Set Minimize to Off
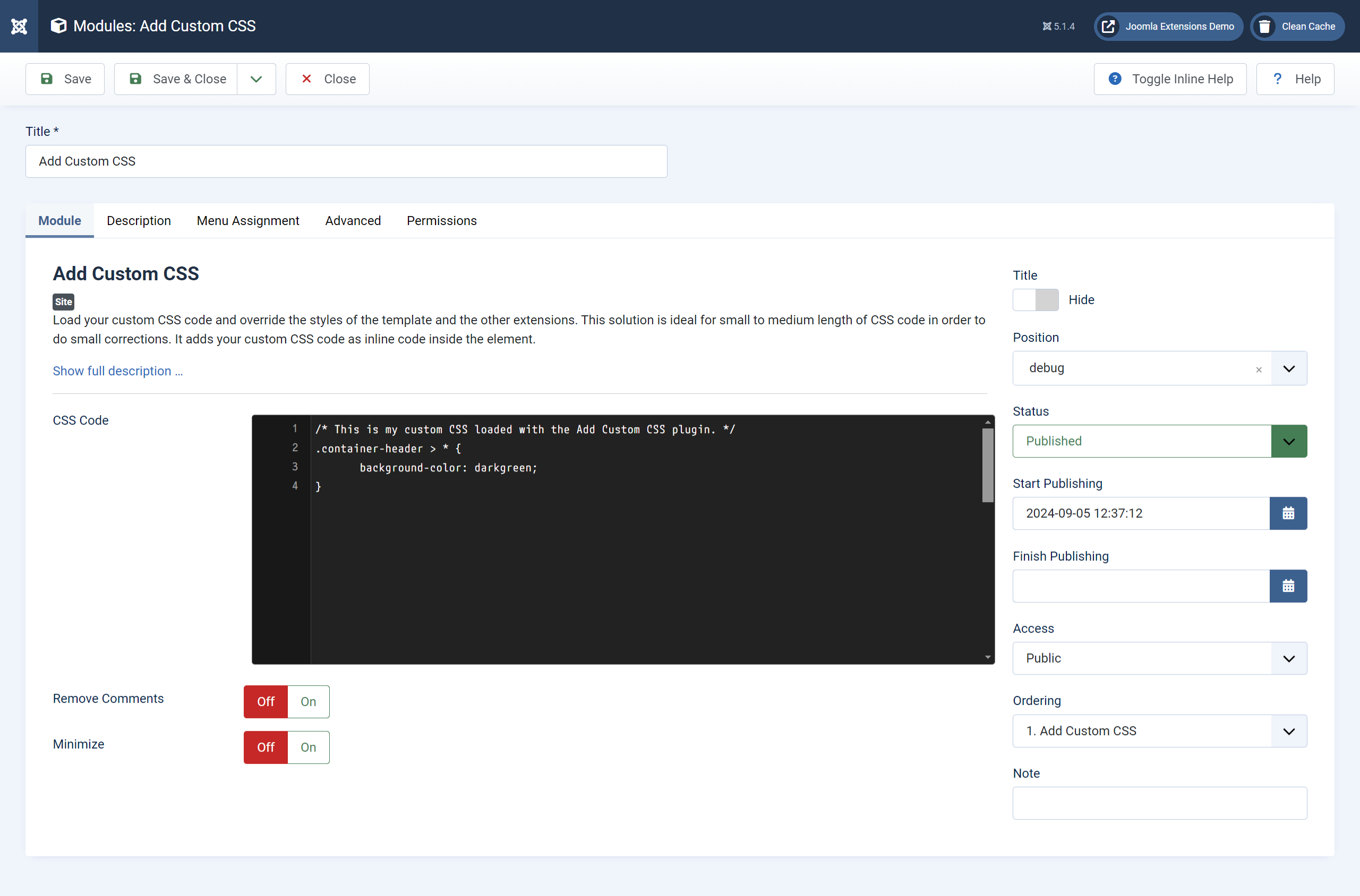The width and height of the screenshot is (1360, 896). [266, 747]
